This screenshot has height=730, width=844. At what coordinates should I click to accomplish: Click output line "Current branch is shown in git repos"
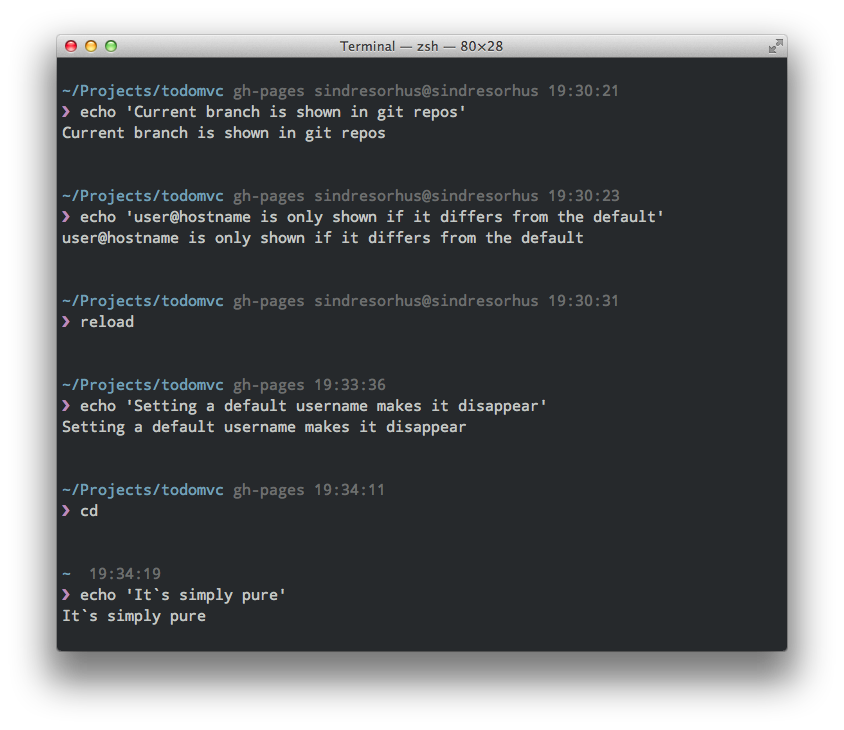tap(224, 133)
